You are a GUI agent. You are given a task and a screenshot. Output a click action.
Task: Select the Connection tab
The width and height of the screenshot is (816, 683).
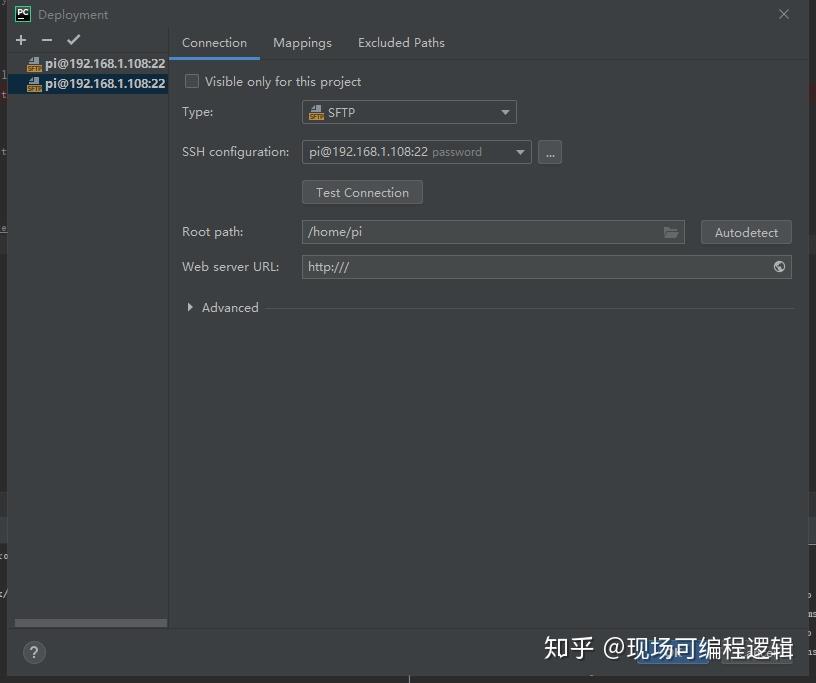(214, 43)
